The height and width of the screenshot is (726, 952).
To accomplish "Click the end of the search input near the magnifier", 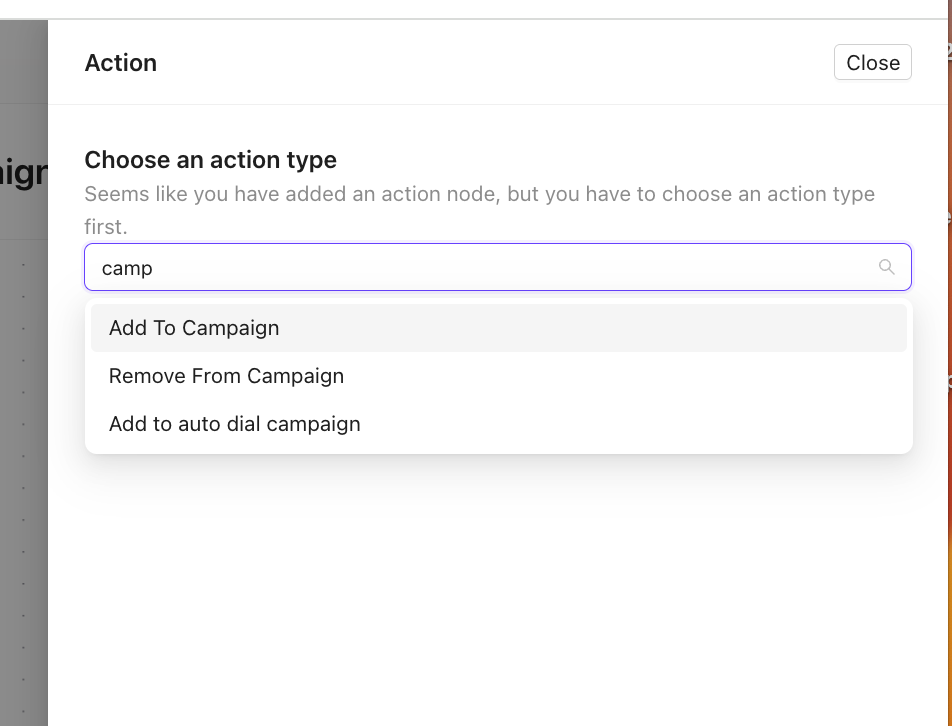I will [860, 267].
